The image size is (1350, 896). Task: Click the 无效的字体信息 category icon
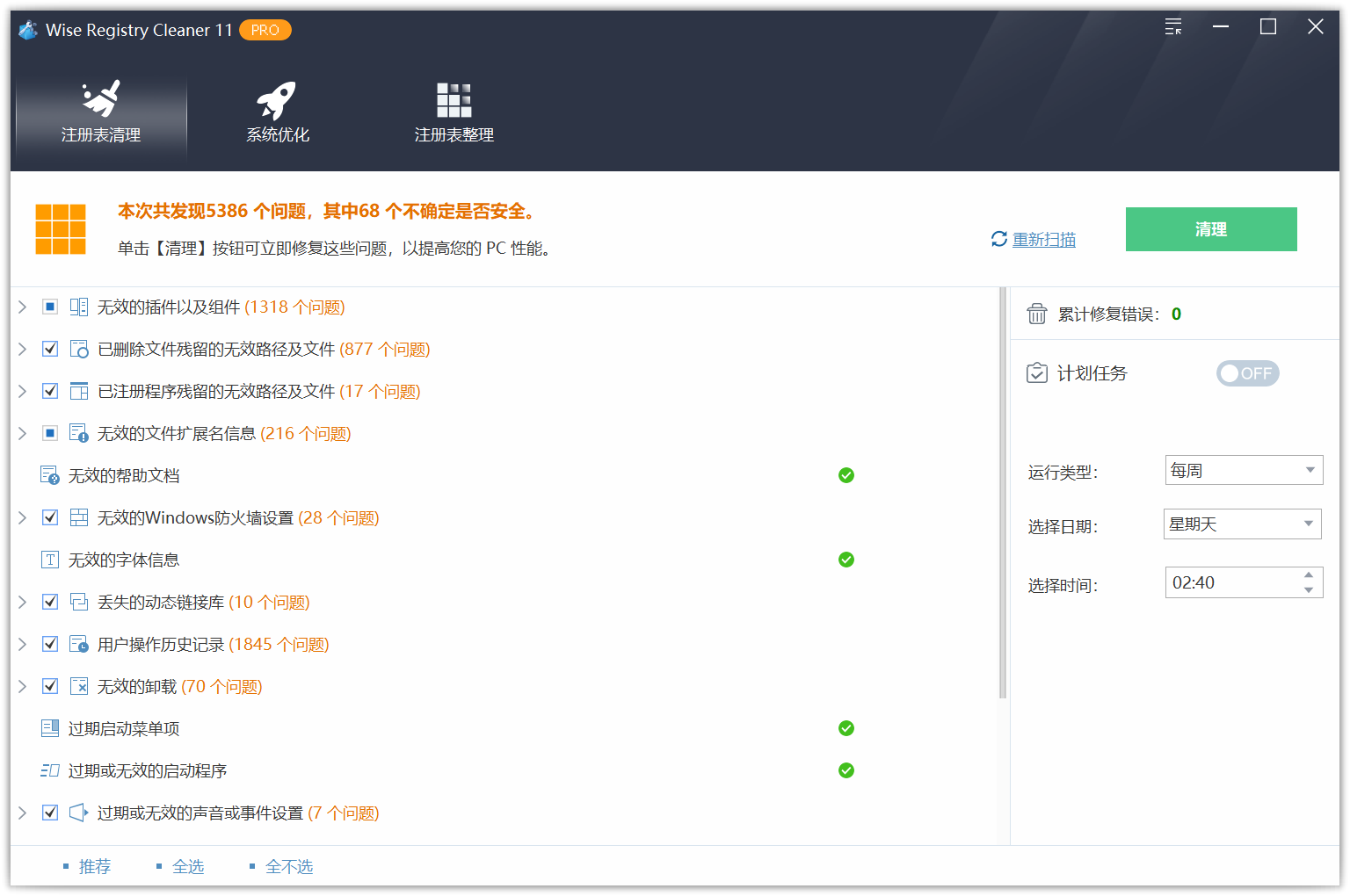click(x=50, y=560)
